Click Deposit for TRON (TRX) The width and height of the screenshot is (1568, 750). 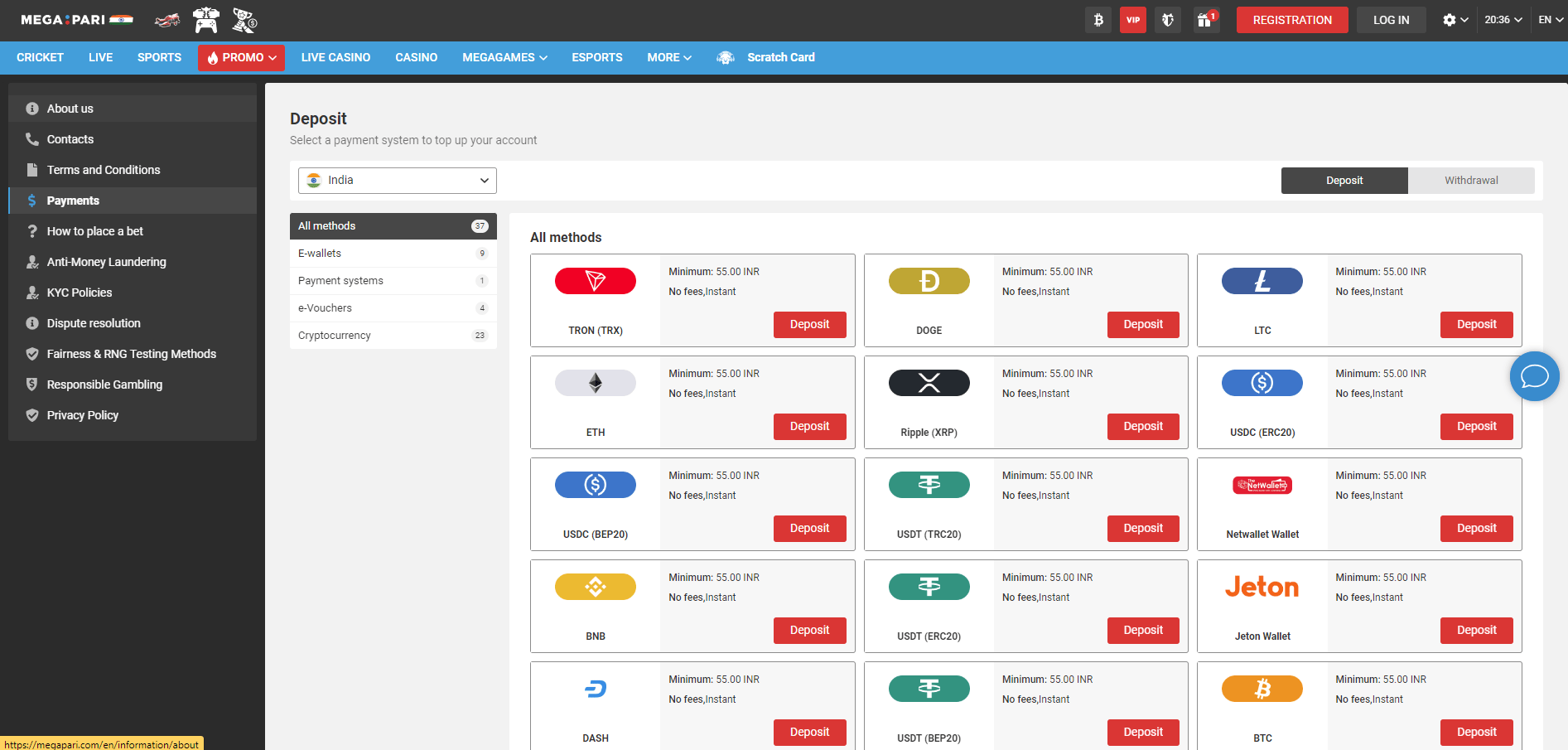[809, 325]
